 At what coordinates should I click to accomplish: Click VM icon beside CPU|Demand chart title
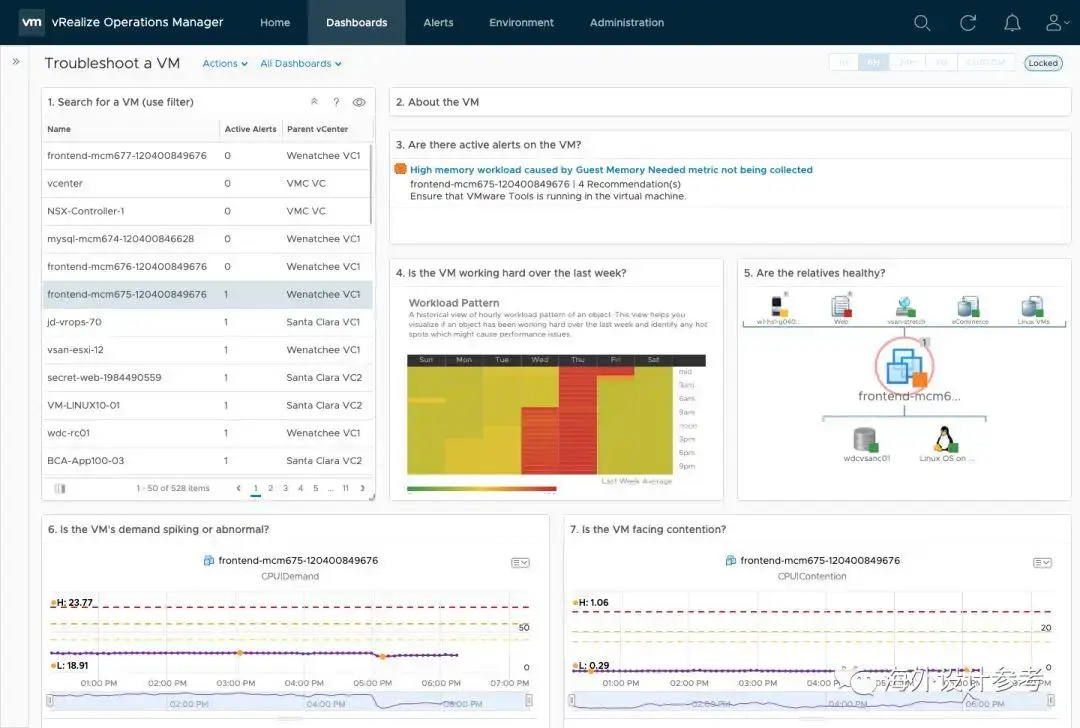[x=209, y=561]
